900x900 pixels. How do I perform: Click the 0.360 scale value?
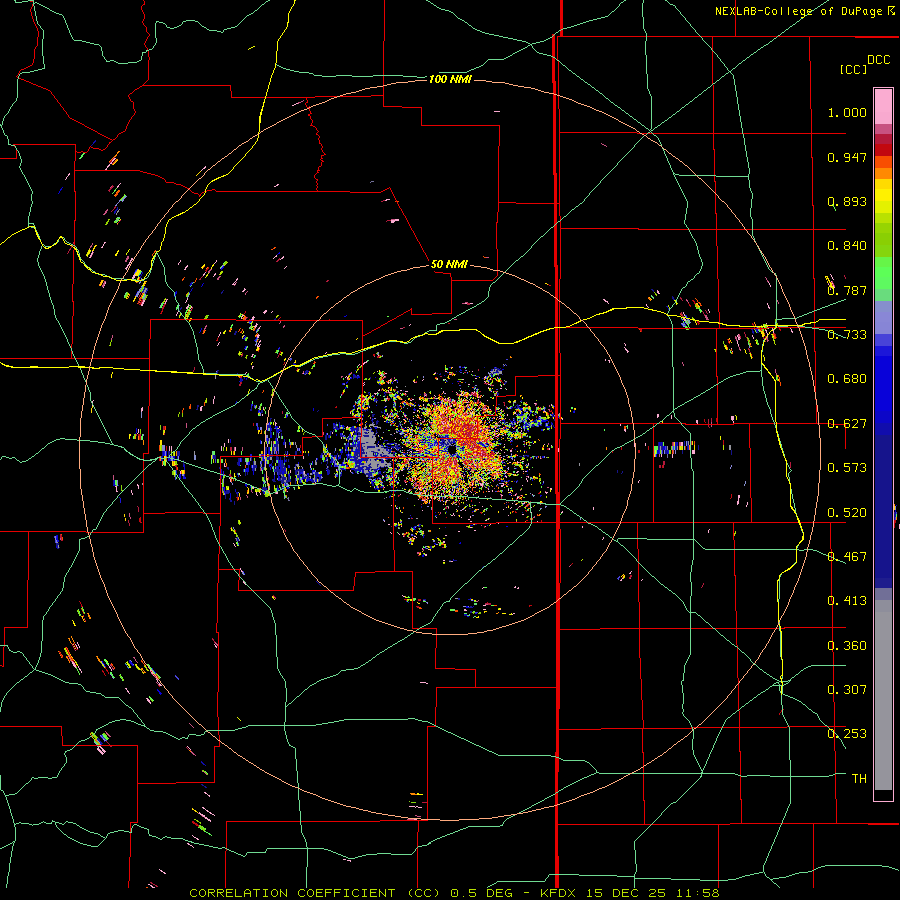(x=847, y=646)
